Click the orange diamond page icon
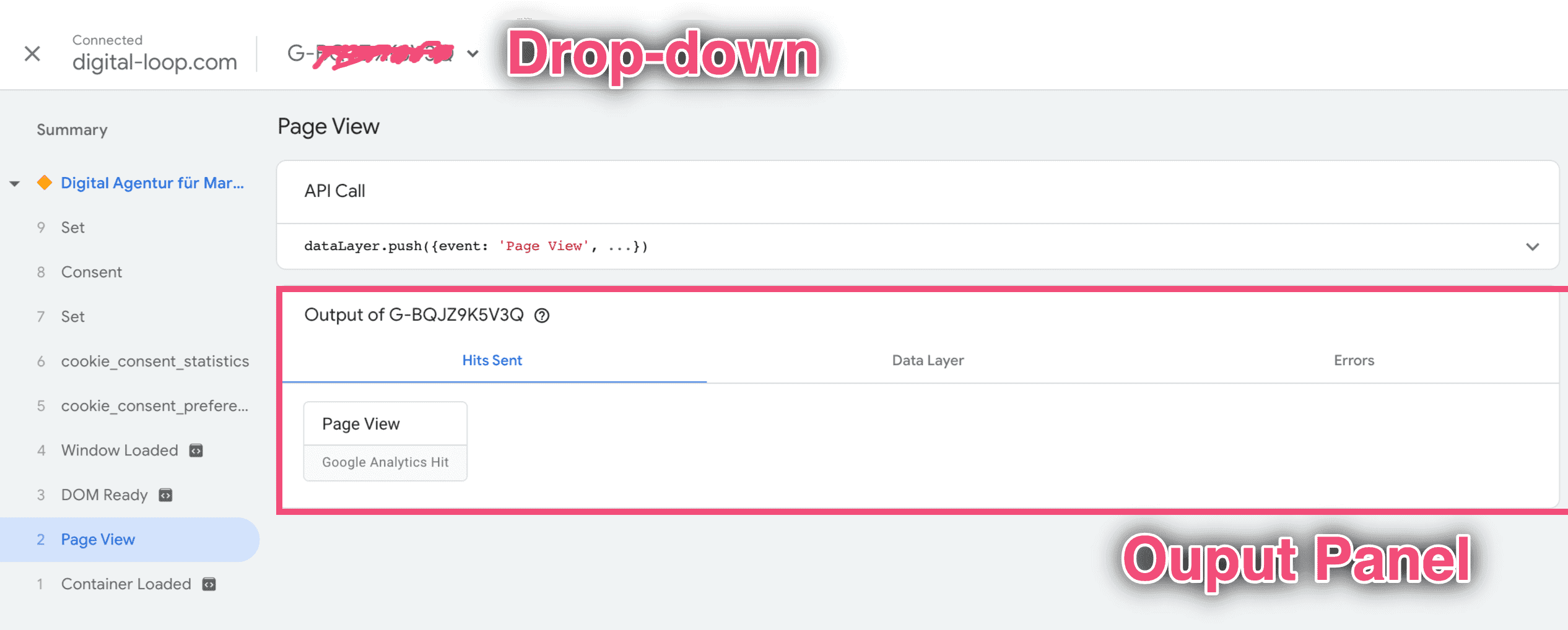Viewport: 1568px width, 630px height. [x=45, y=183]
